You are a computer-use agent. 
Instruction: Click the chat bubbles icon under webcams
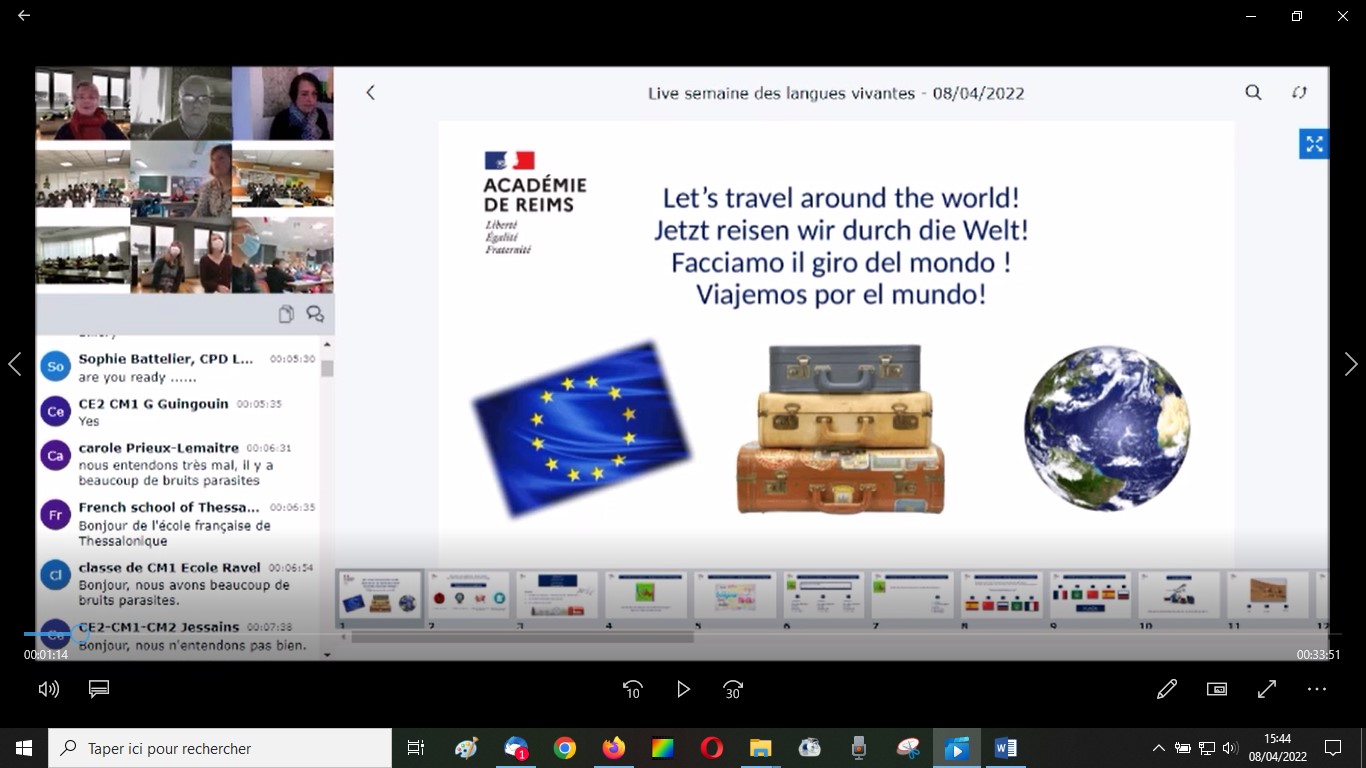tap(315, 314)
